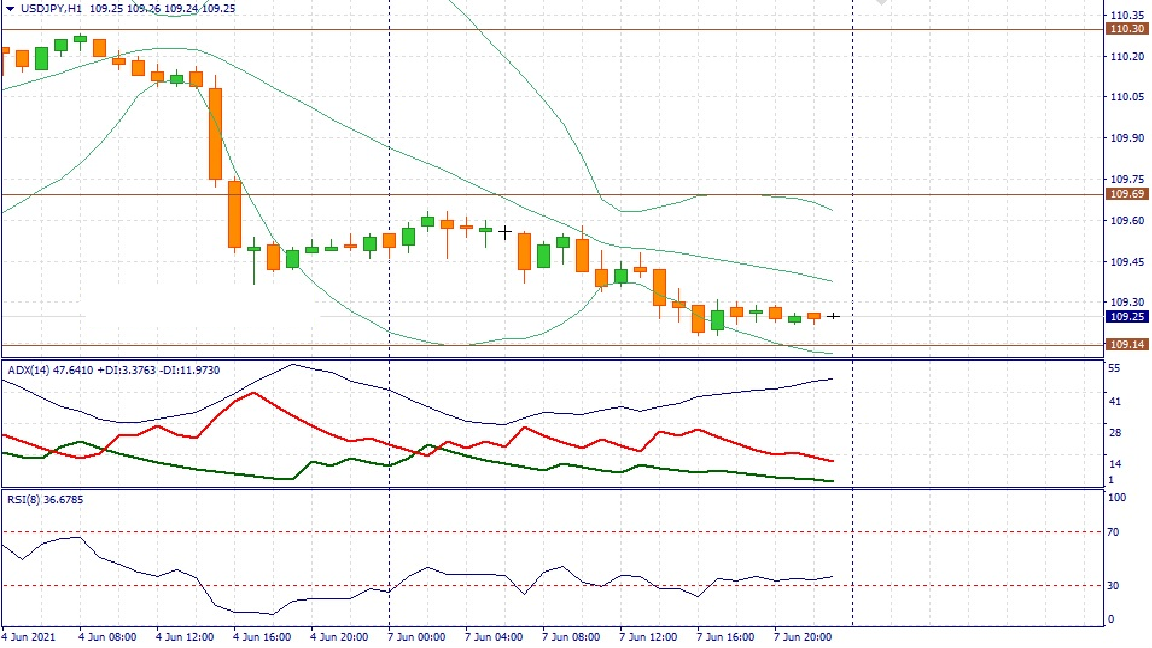
Task: Click the 4 Jun 2021 date label
Action: pyautogui.click(x=29, y=636)
